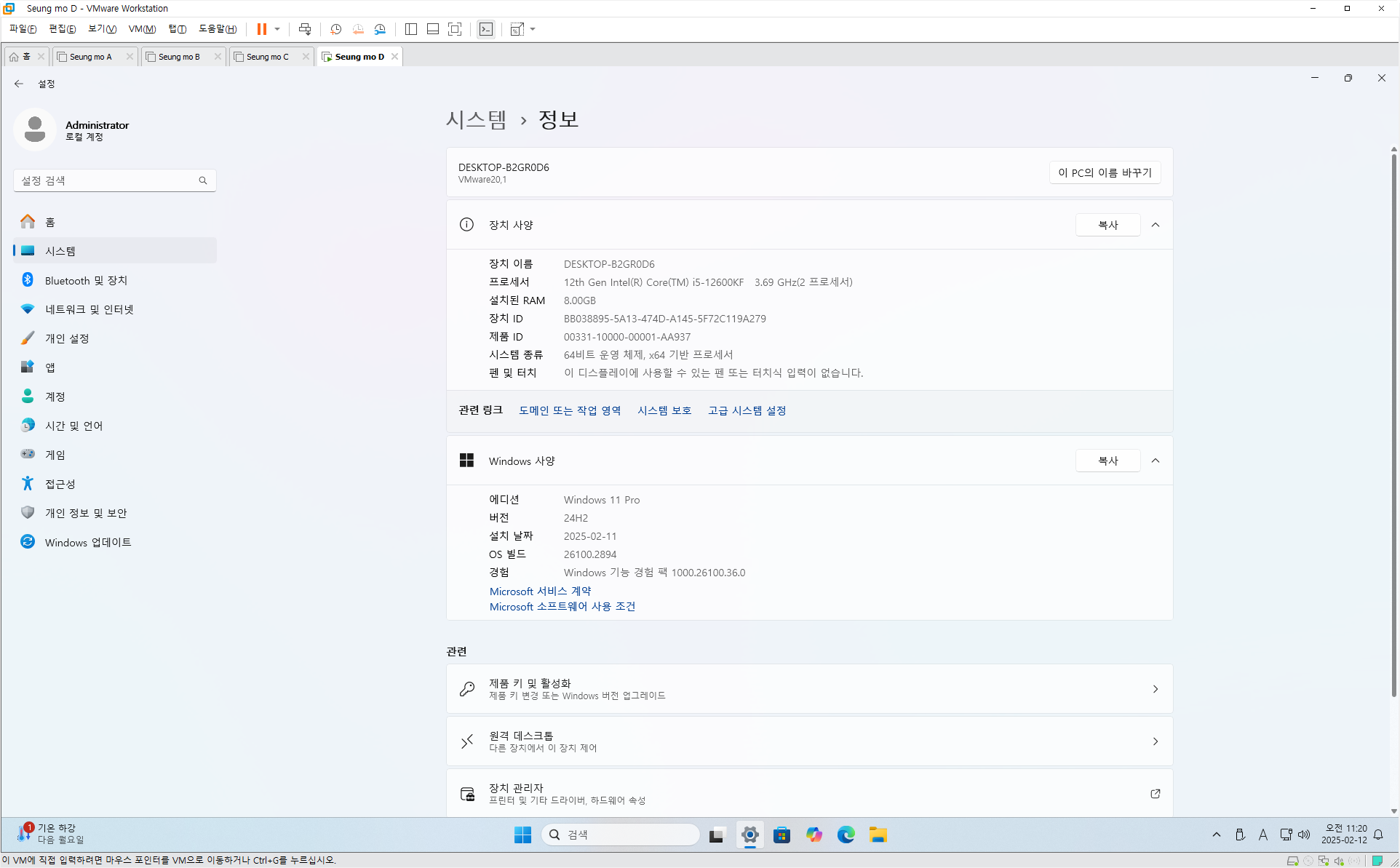Collapse the Windows 사양 section
Viewport: 1400px width, 868px height.
pyautogui.click(x=1156, y=461)
